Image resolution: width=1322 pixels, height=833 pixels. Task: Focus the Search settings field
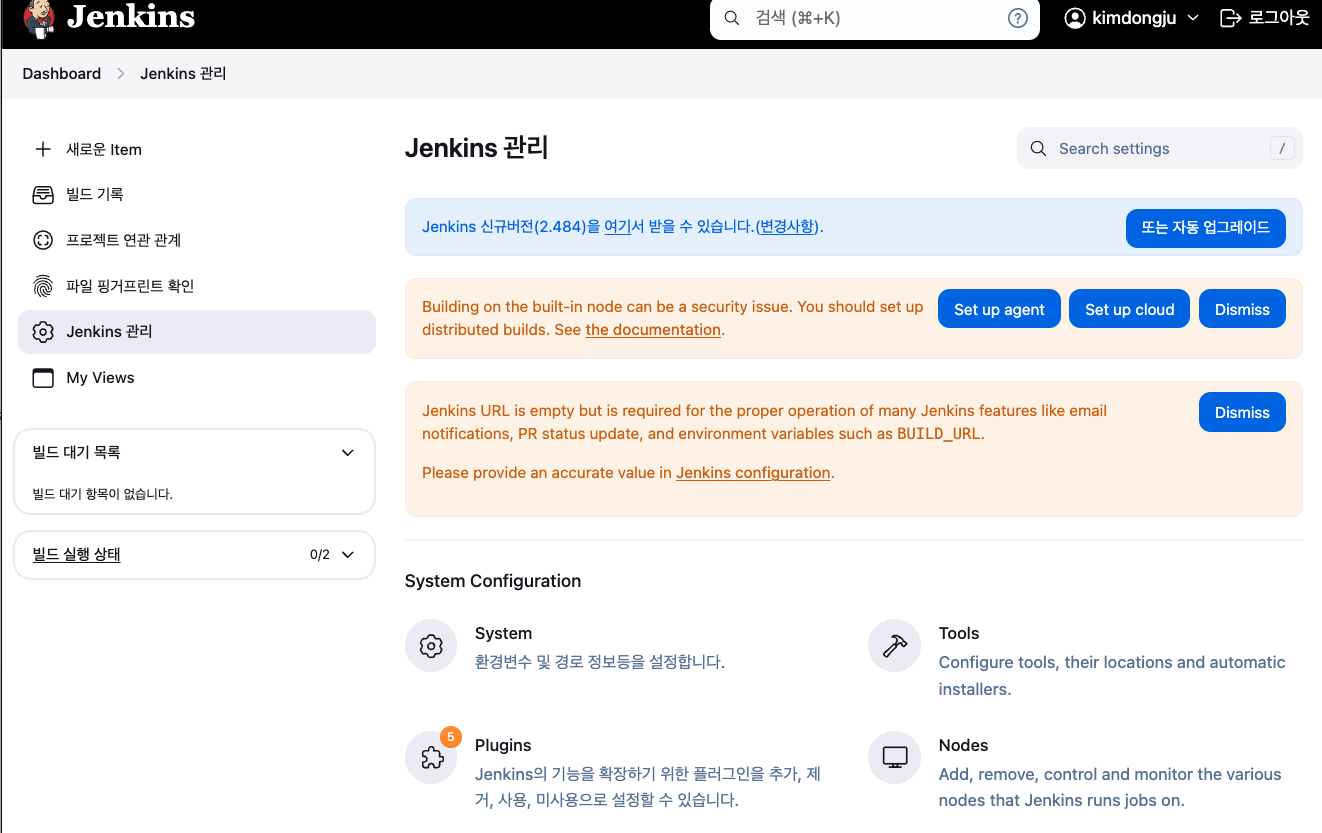[x=1160, y=149]
